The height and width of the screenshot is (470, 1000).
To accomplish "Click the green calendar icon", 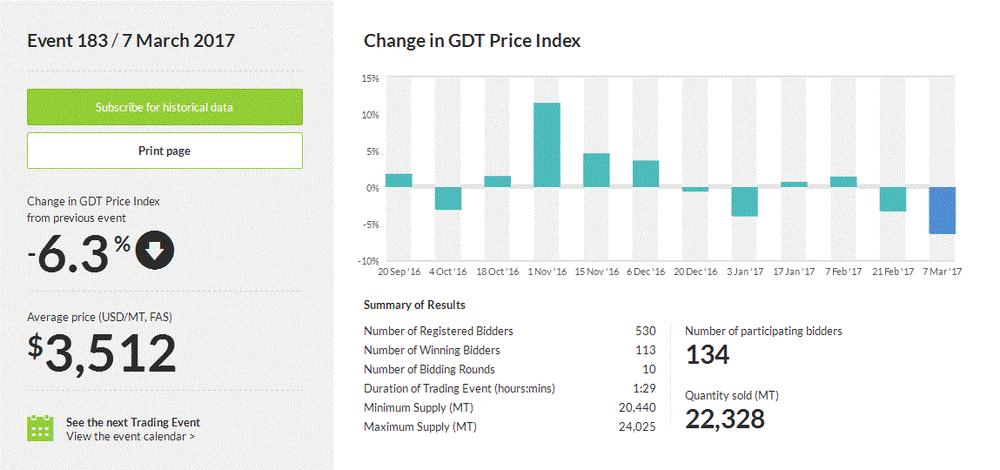I will coord(40,428).
